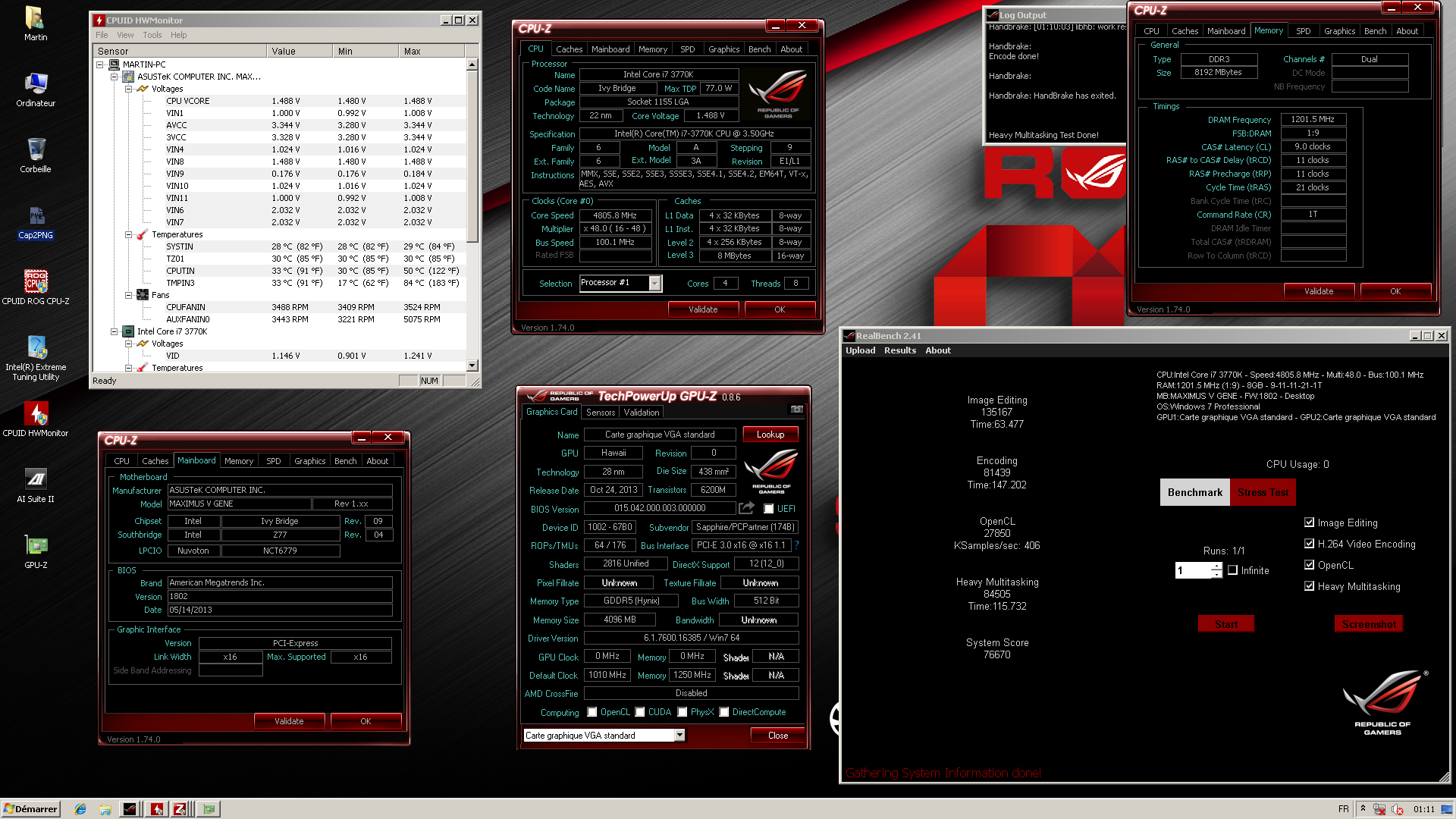The image size is (1456, 819).
Task: Open the Tools menu in HWMonitor
Action: point(152,35)
